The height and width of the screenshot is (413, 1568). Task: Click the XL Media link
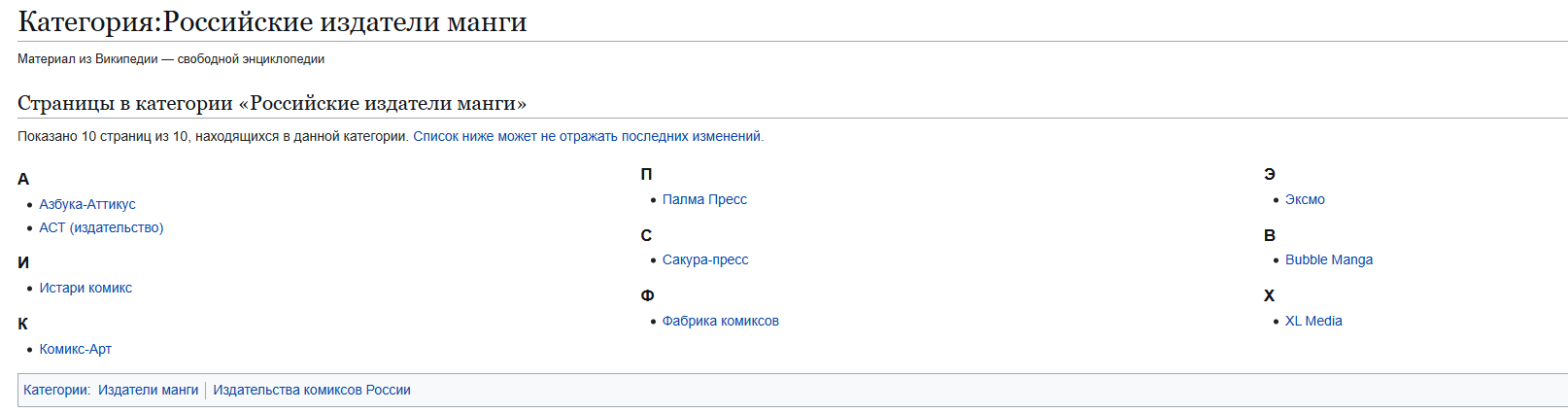[1313, 321]
